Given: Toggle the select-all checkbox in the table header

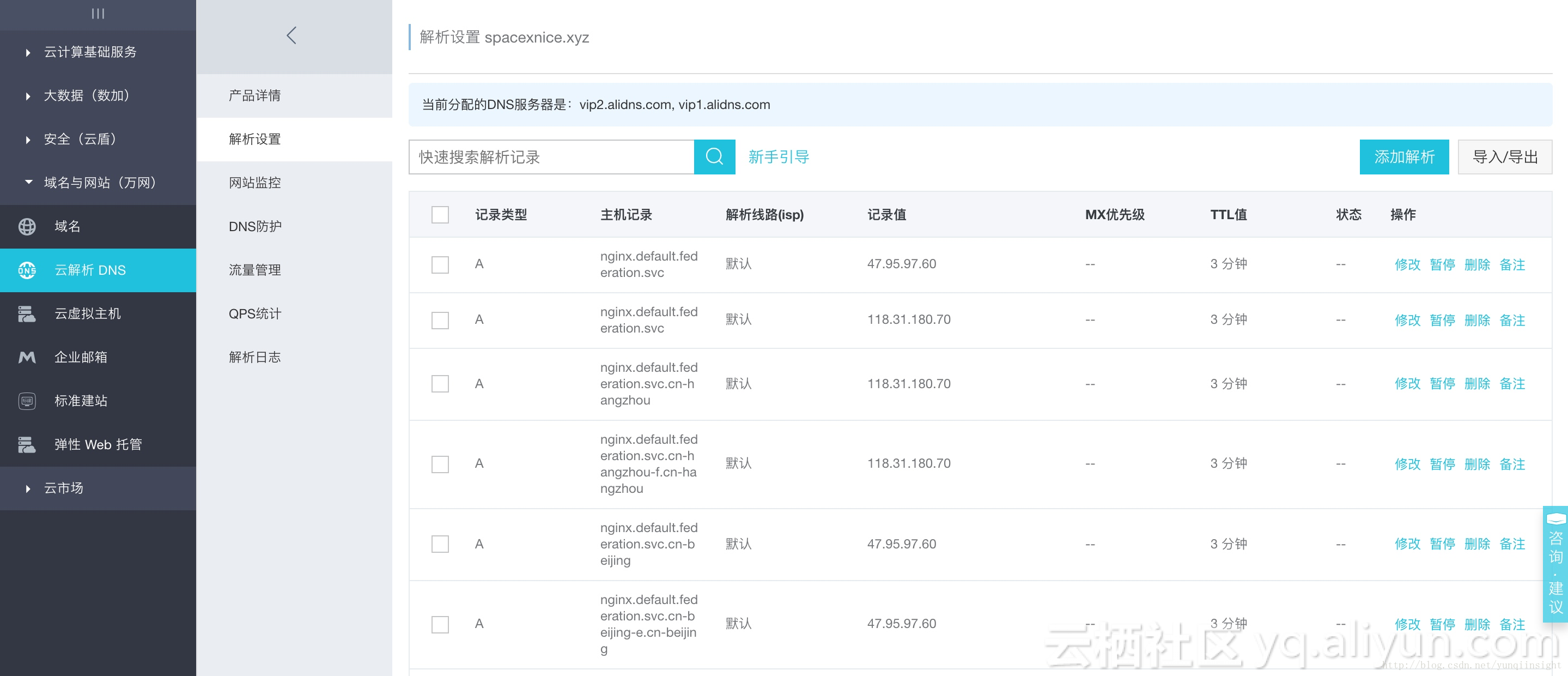Looking at the screenshot, I should pyautogui.click(x=440, y=214).
